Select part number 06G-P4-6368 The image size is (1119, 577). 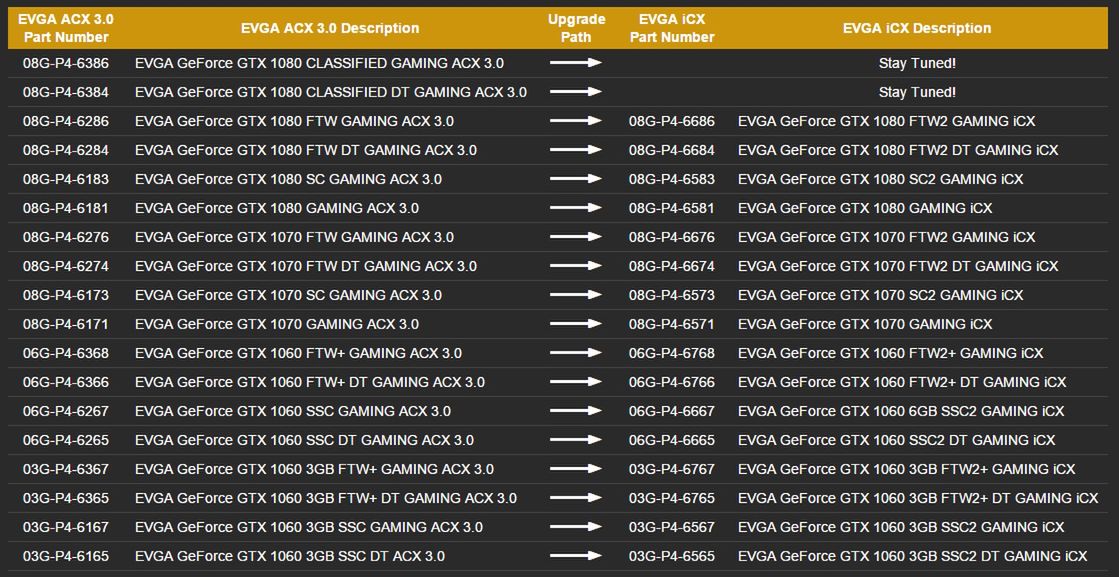coord(66,353)
